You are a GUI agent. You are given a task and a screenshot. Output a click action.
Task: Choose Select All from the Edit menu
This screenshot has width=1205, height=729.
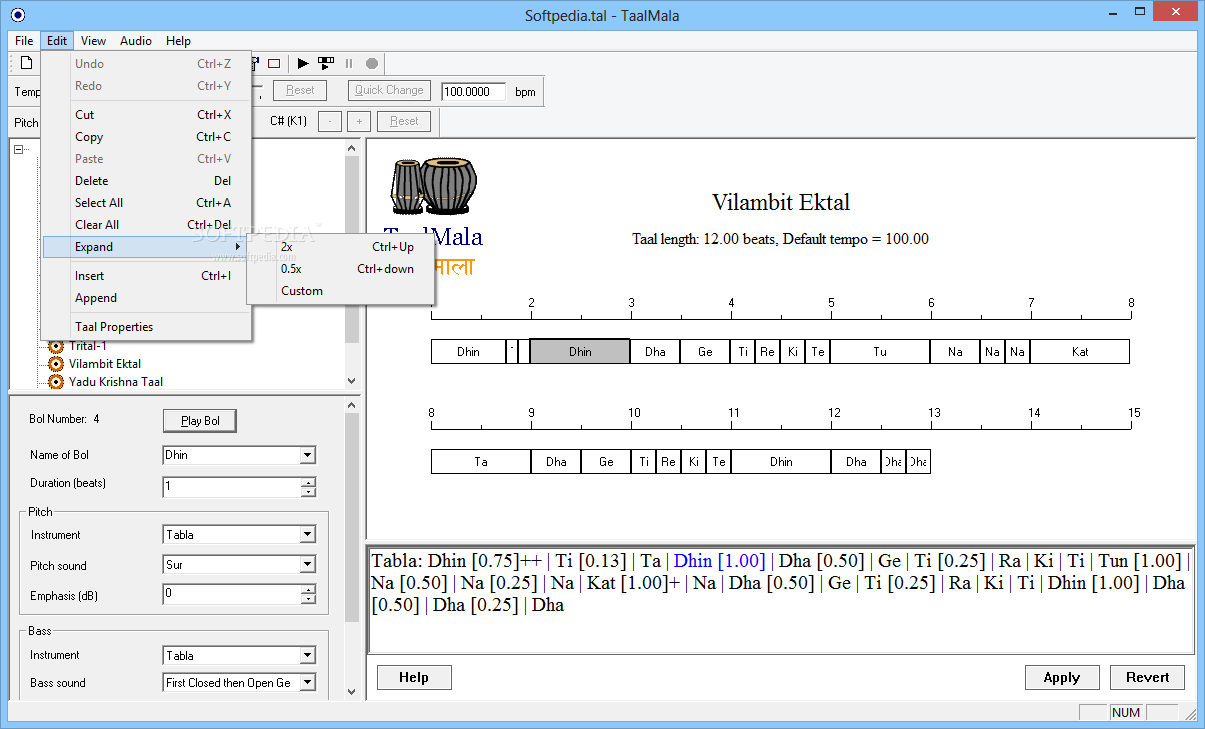pos(147,203)
